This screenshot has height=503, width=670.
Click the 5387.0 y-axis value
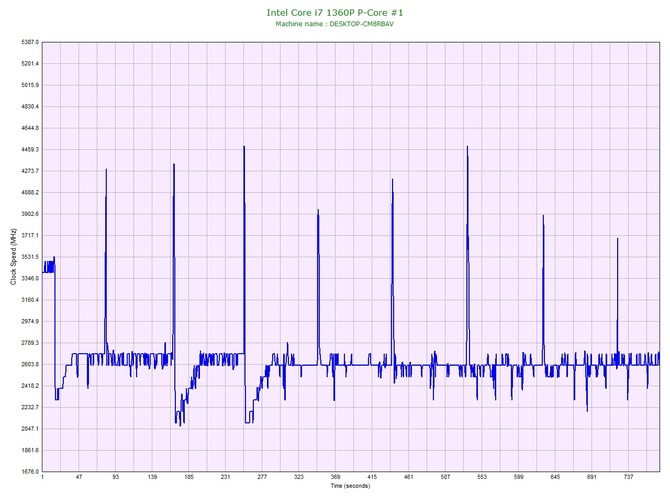[x=30, y=42]
